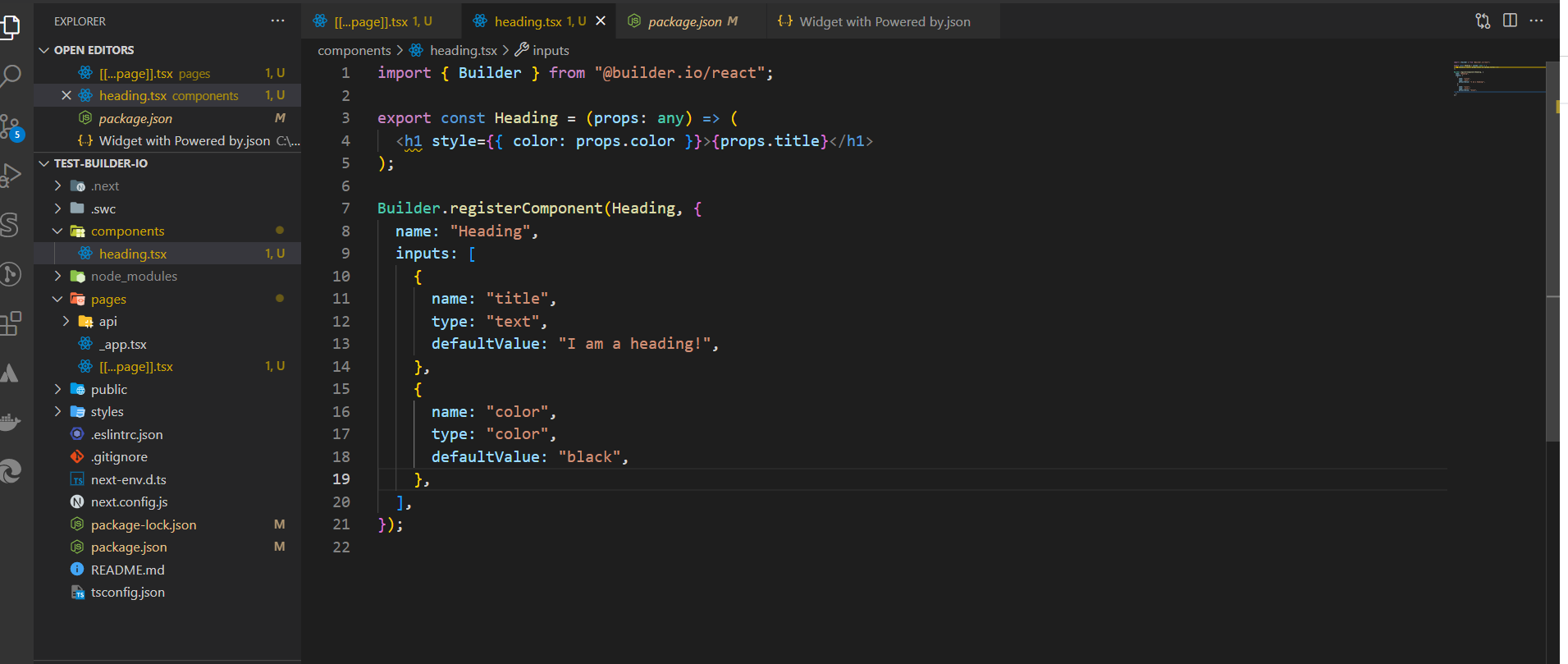Open the Edge browser tools icon

point(11,471)
